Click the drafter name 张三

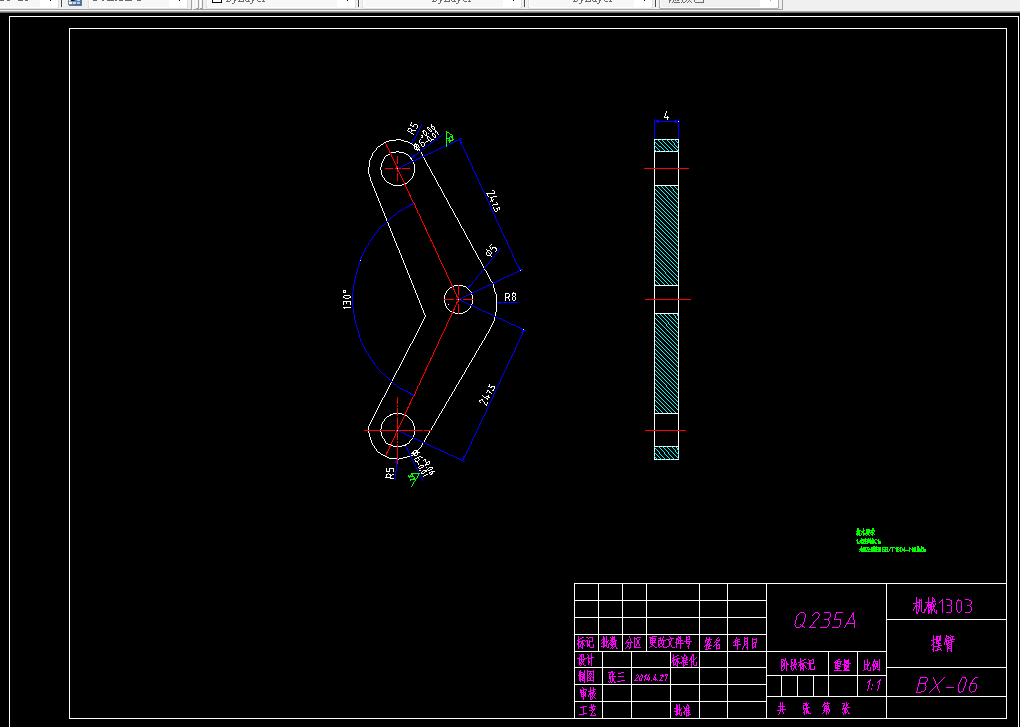[617, 677]
